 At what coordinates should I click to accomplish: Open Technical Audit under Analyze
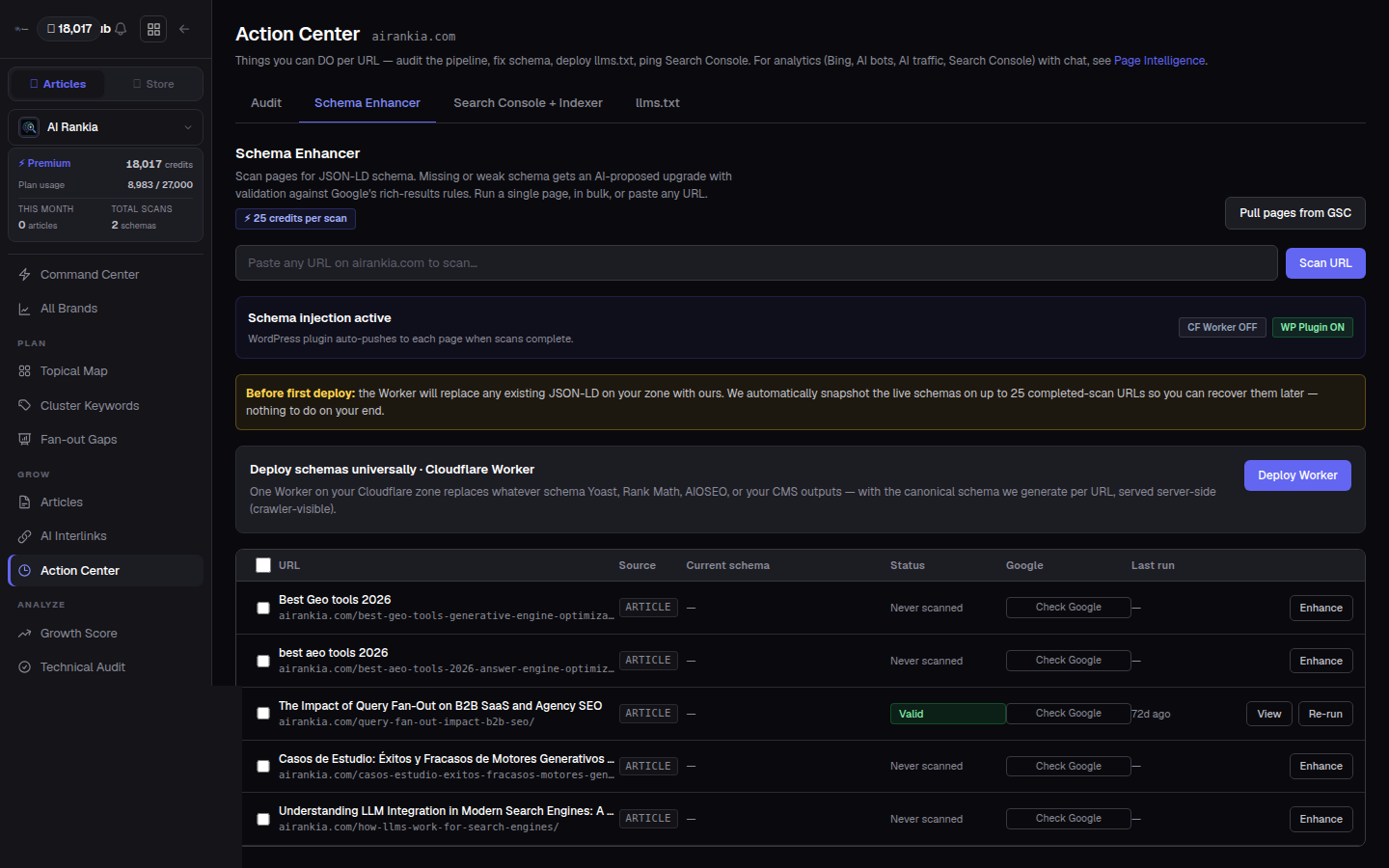[105, 667]
